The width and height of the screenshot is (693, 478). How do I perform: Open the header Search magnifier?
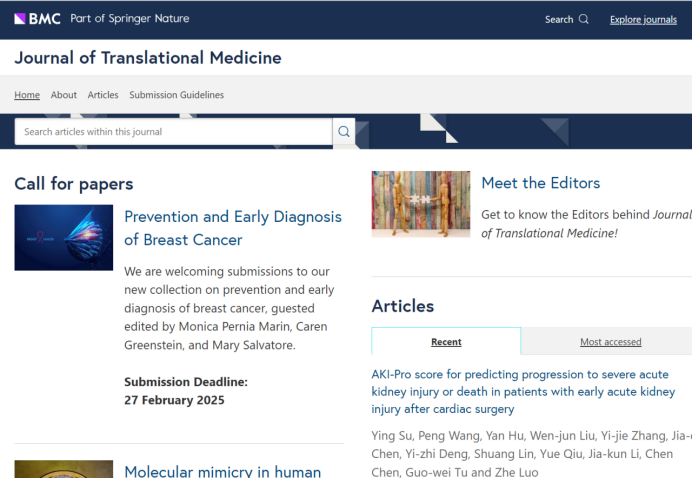584,19
